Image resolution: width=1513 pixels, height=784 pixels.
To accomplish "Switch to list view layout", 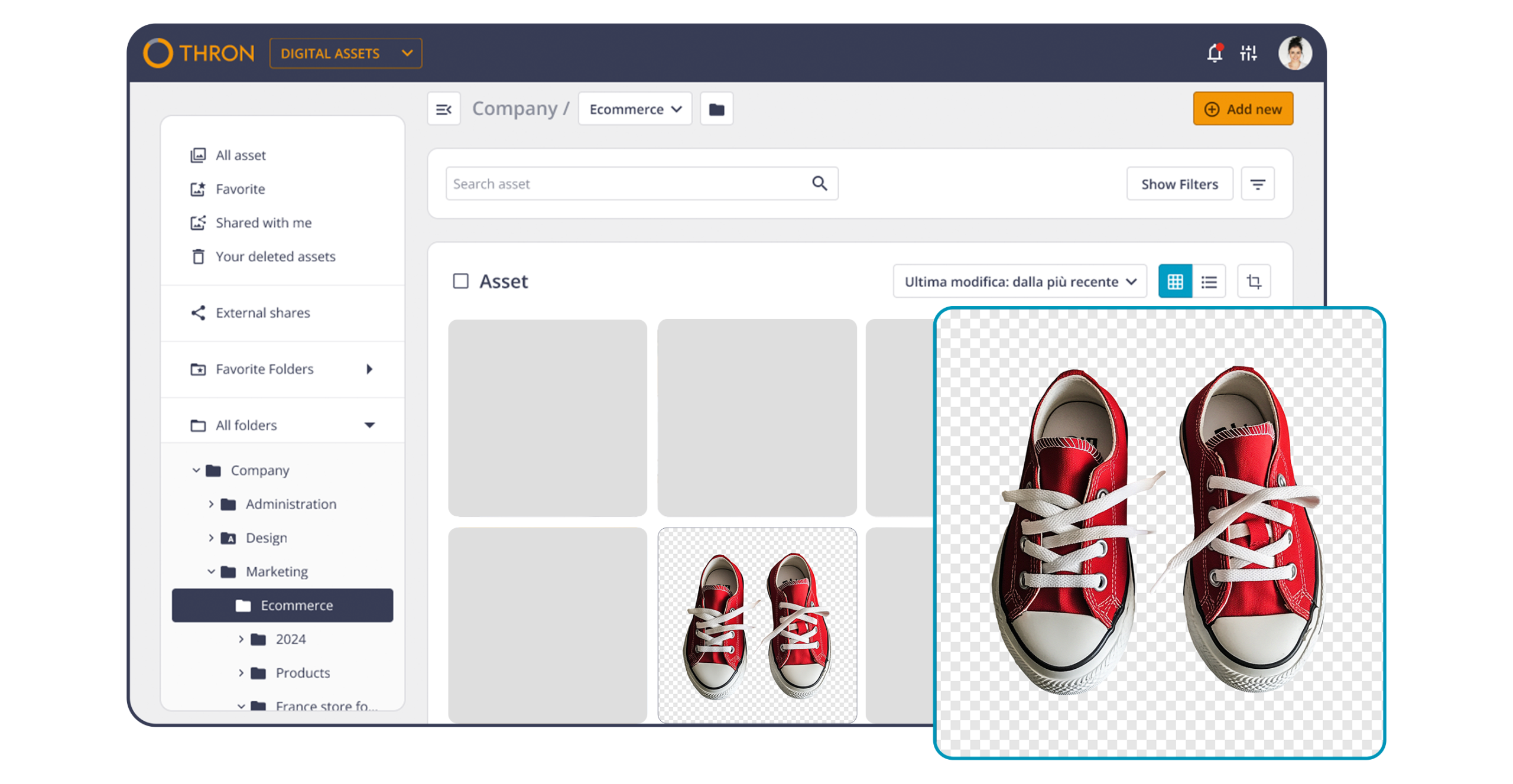I will [x=1209, y=281].
